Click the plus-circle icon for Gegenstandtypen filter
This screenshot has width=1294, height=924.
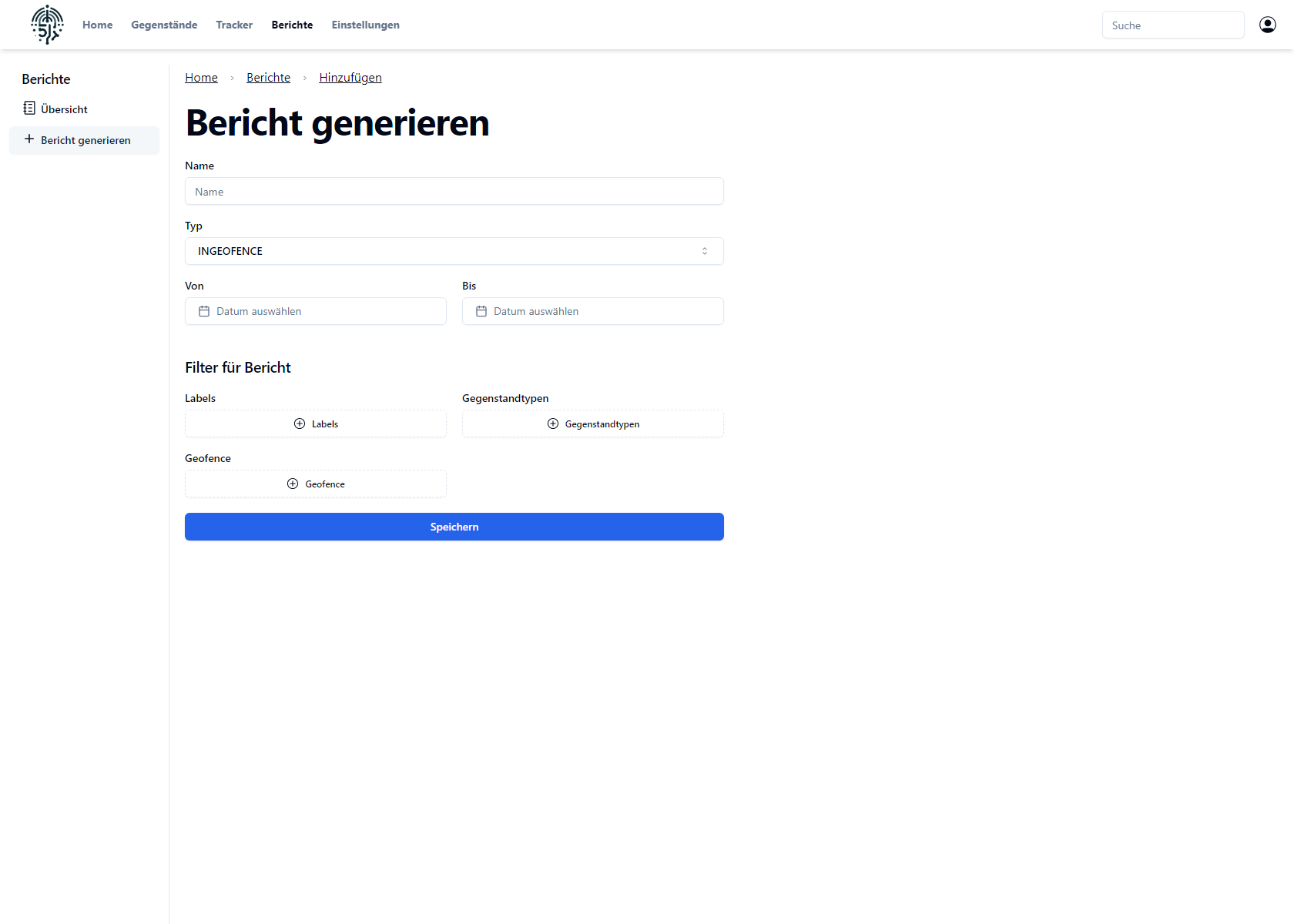pyautogui.click(x=553, y=423)
